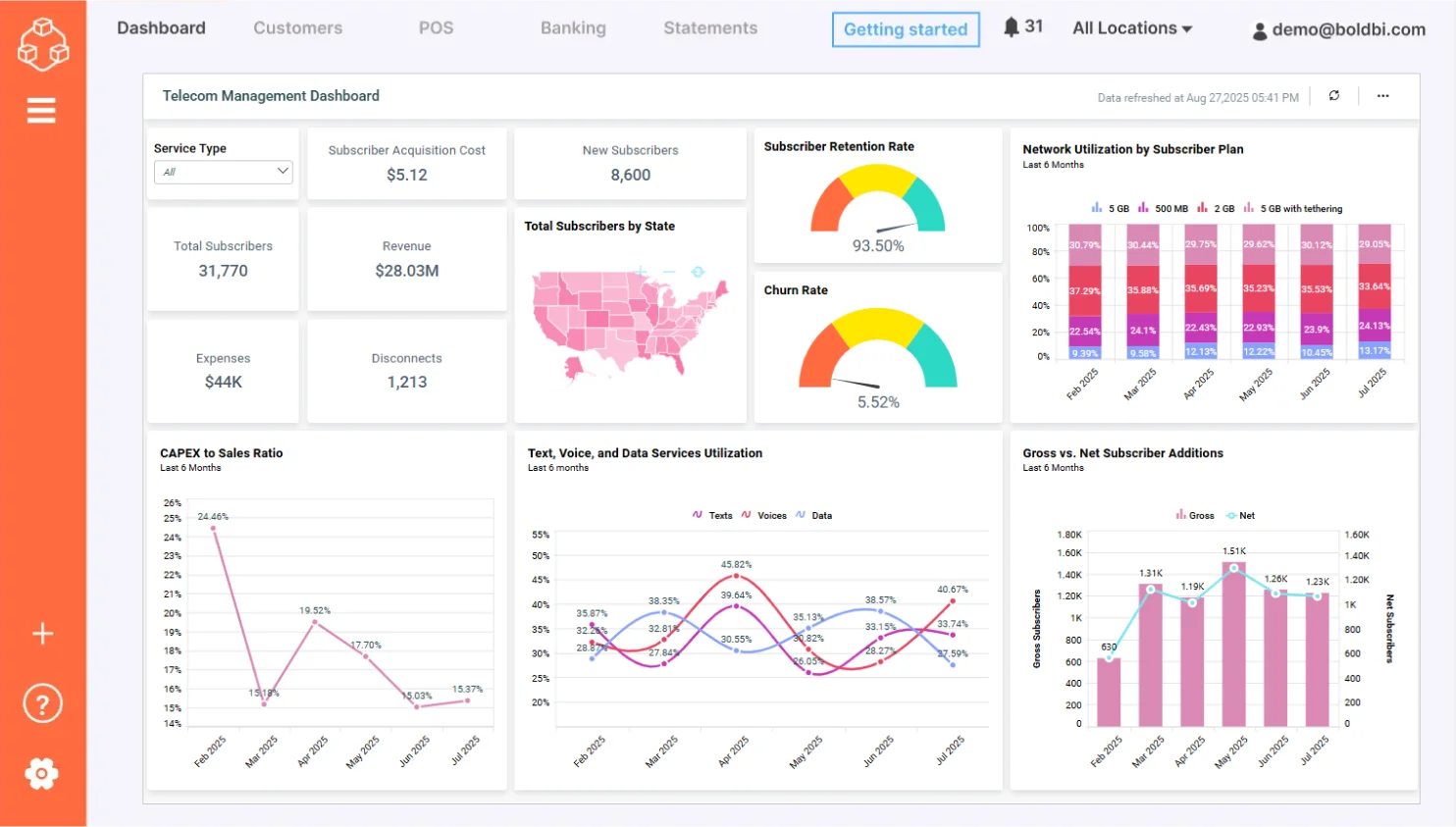
Task: Hide the Gross series in subscriber additions chart
Action: click(1197, 515)
